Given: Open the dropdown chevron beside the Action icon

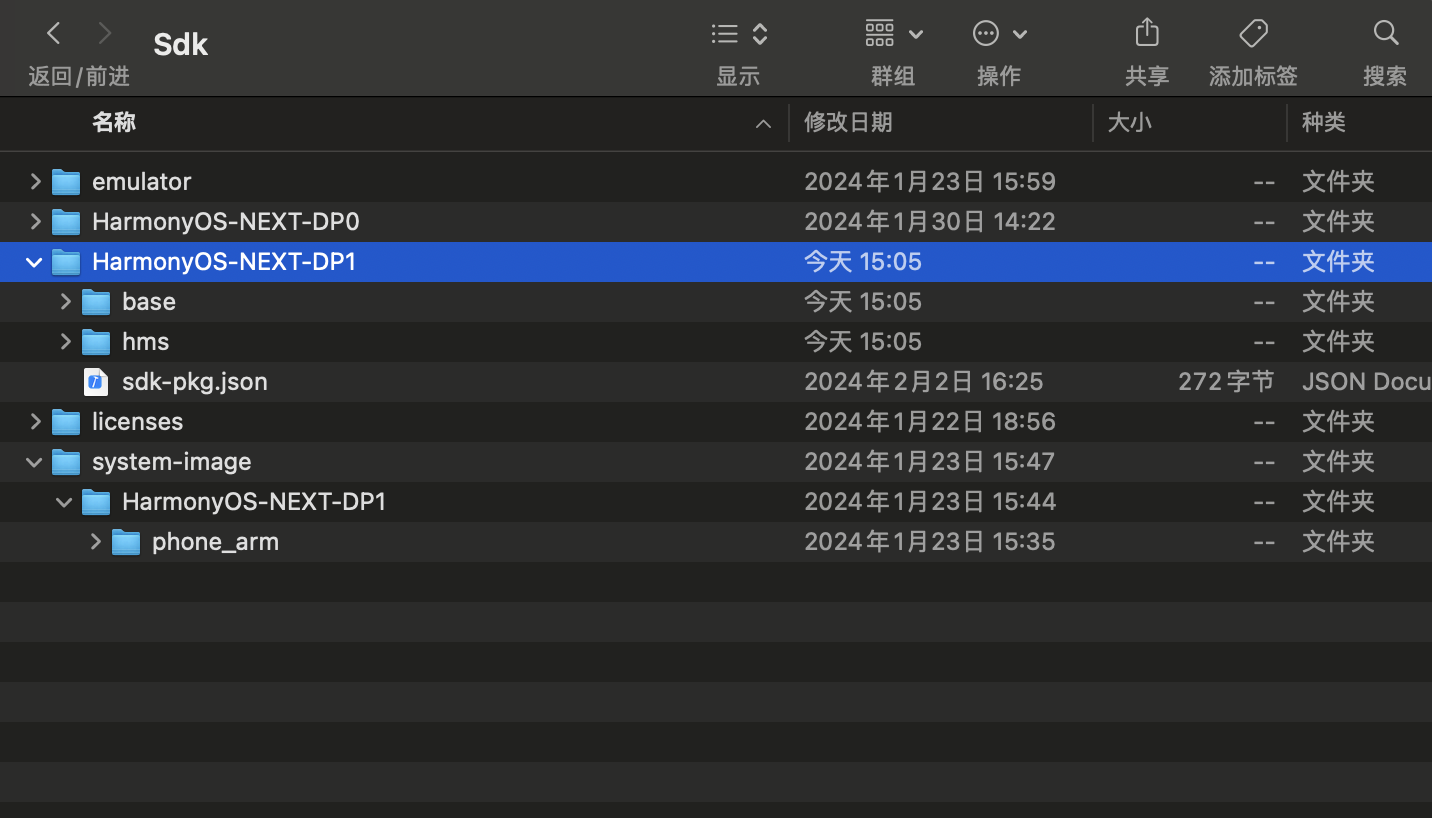Looking at the screenshot, I should (x=1020, y=35).
